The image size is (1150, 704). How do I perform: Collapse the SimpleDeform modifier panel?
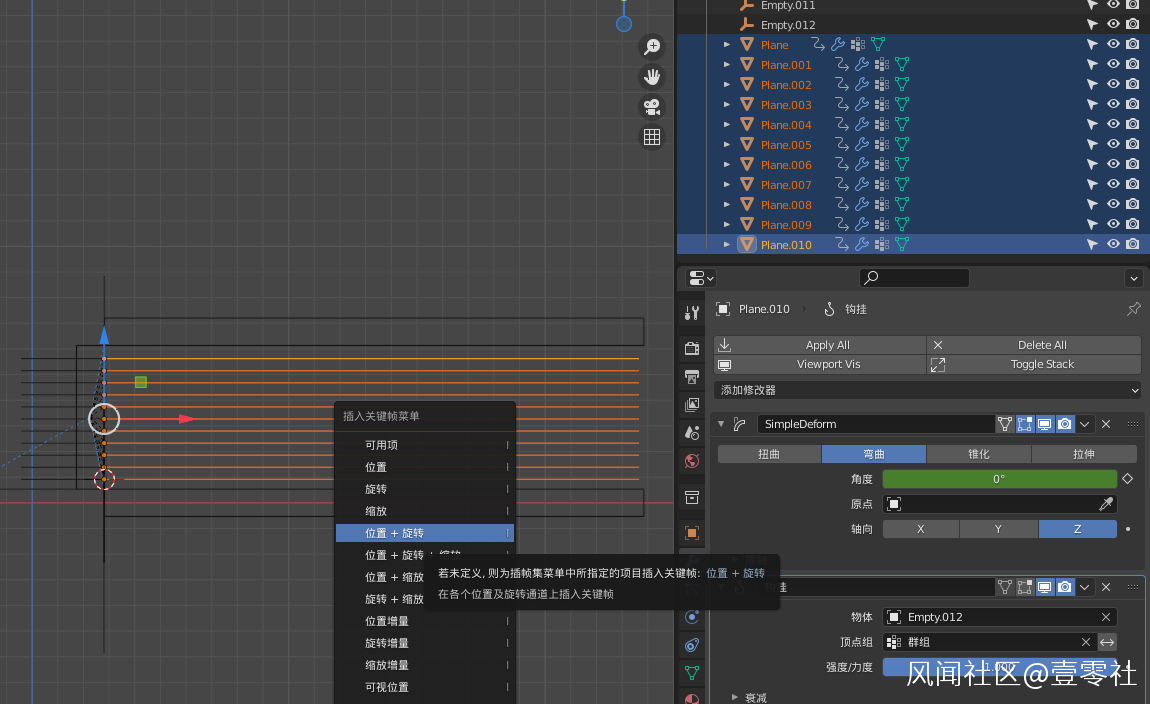[x=722, y=424]
